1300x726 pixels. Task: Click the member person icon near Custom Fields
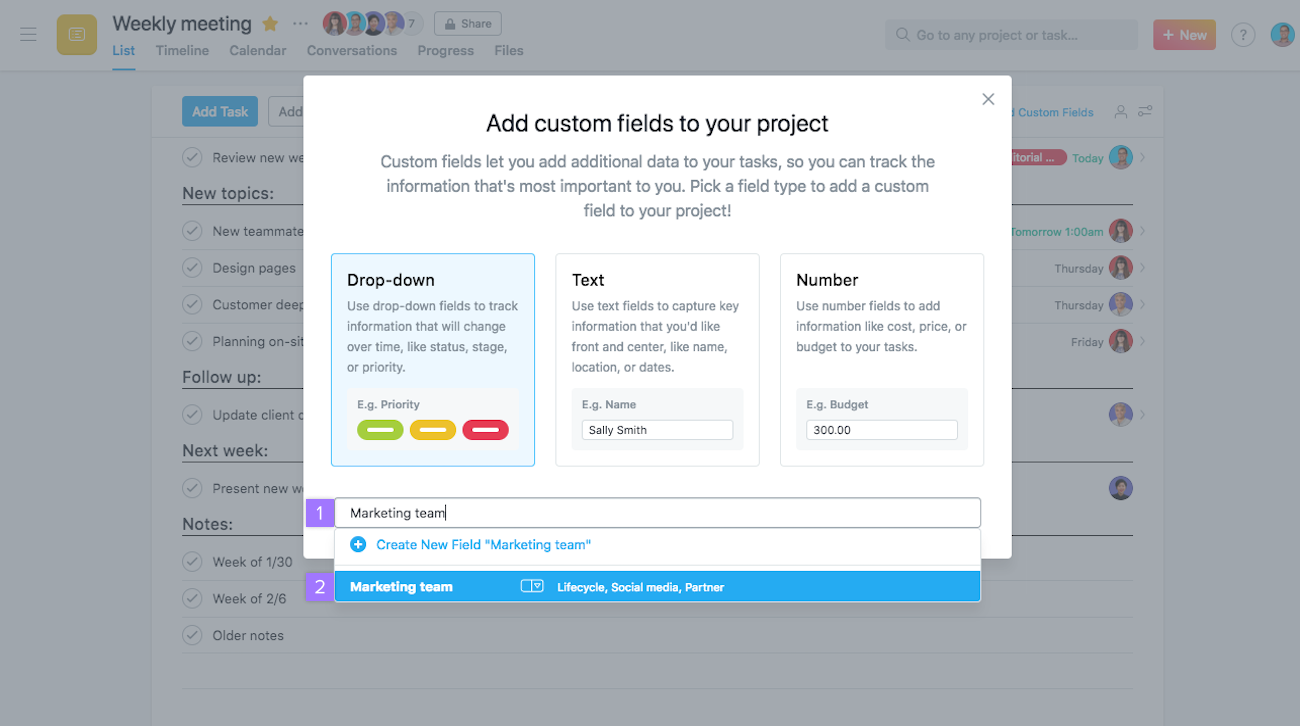1120,113
